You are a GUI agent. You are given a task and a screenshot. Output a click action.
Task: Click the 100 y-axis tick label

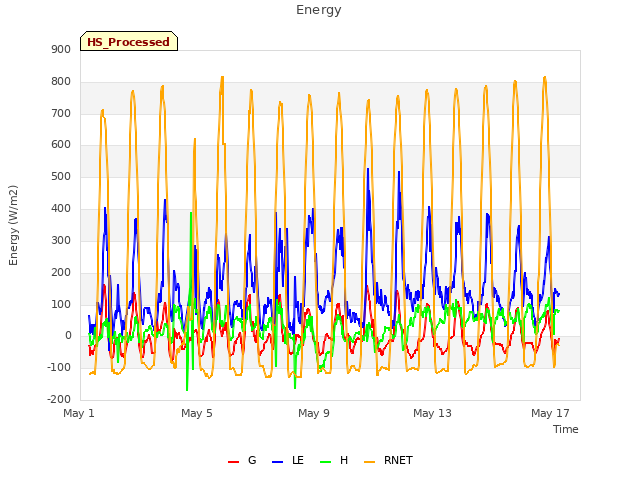(x=61, y=304)
